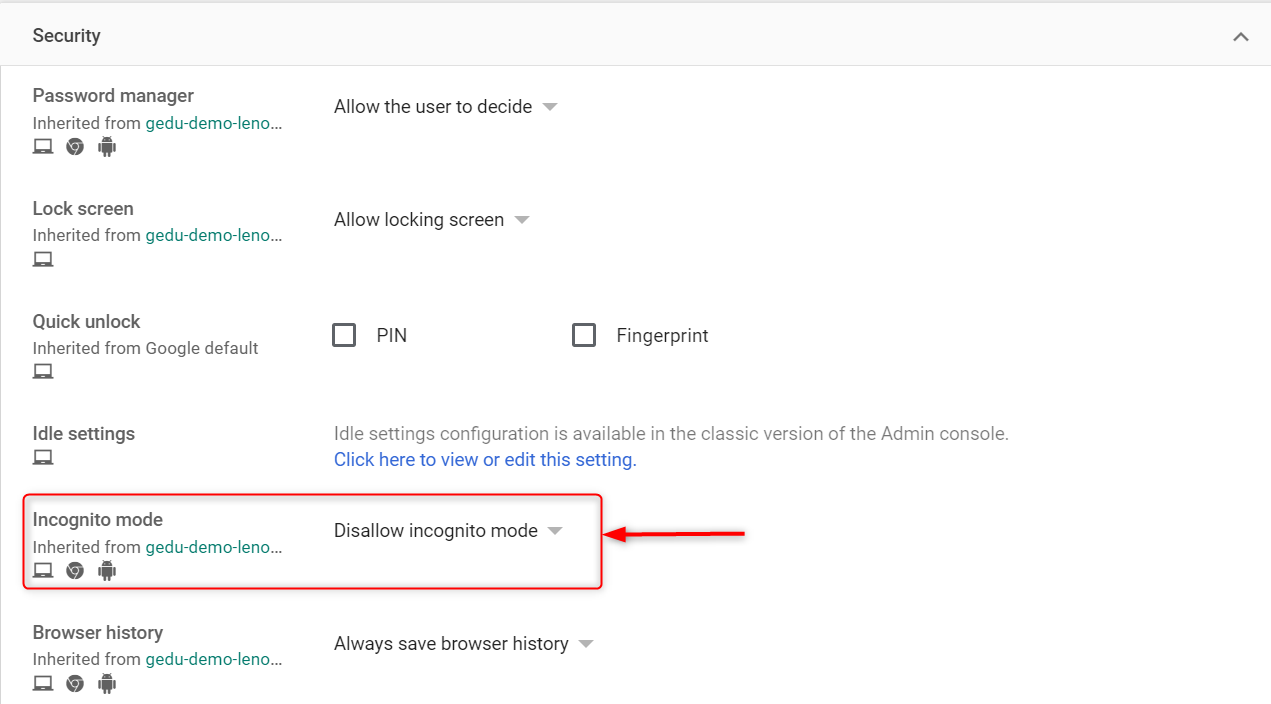
Task: Click the device icon under Lock screen
Action: pos(43,258)
